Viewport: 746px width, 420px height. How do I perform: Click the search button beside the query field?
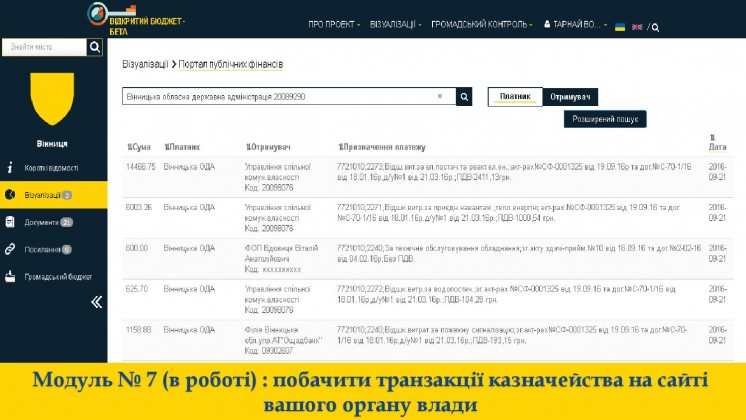(x=464, y=97)
